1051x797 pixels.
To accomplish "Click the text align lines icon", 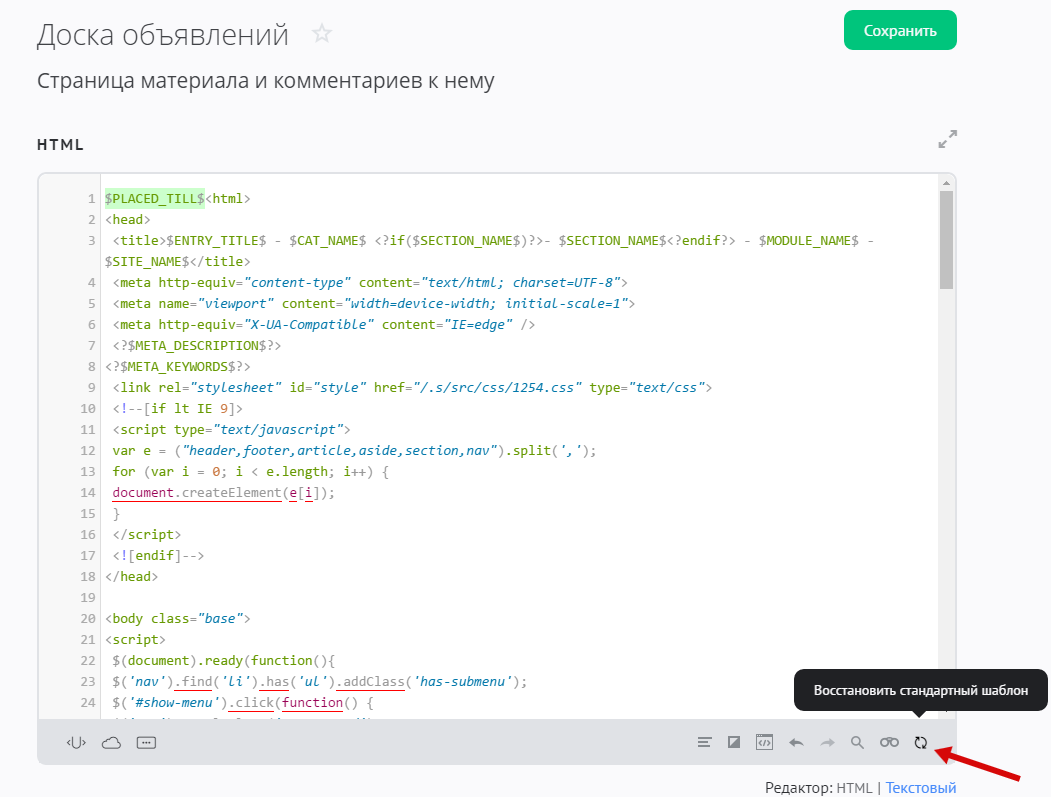I will pos(705,742).
